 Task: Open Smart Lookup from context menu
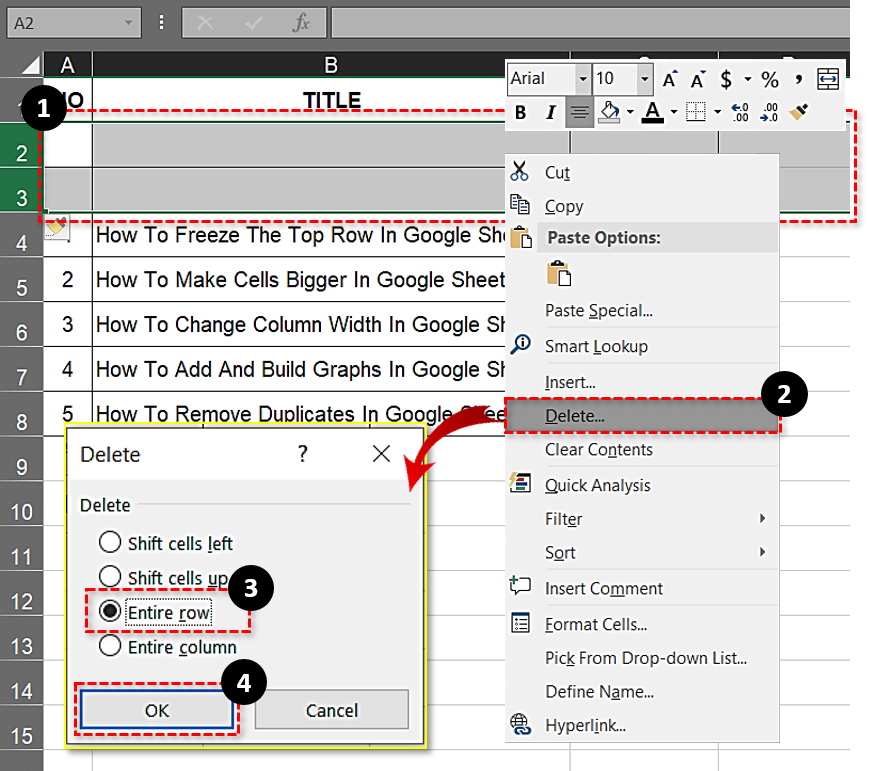642,346
